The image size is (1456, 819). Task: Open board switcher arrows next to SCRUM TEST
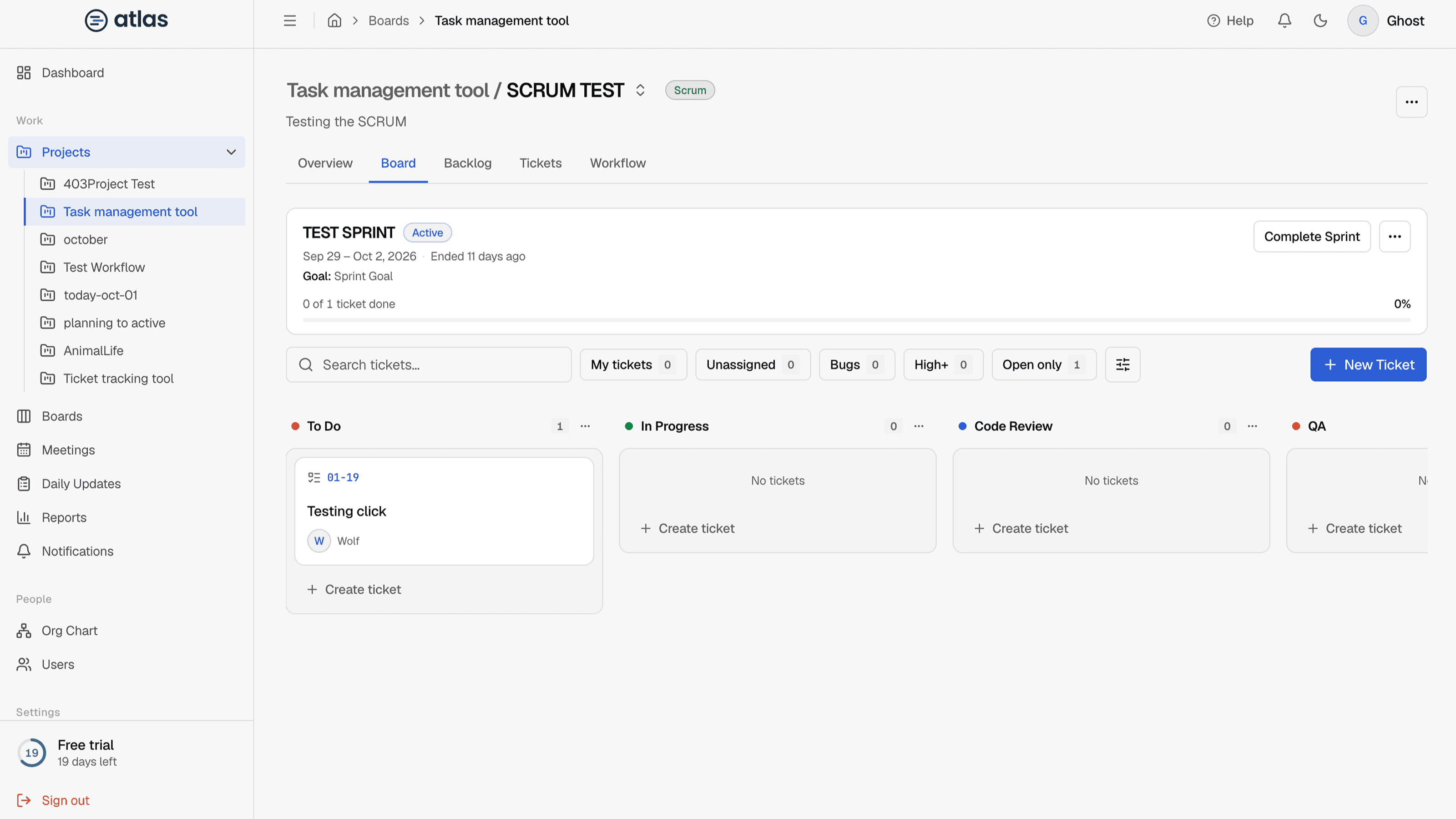[640, 91]
